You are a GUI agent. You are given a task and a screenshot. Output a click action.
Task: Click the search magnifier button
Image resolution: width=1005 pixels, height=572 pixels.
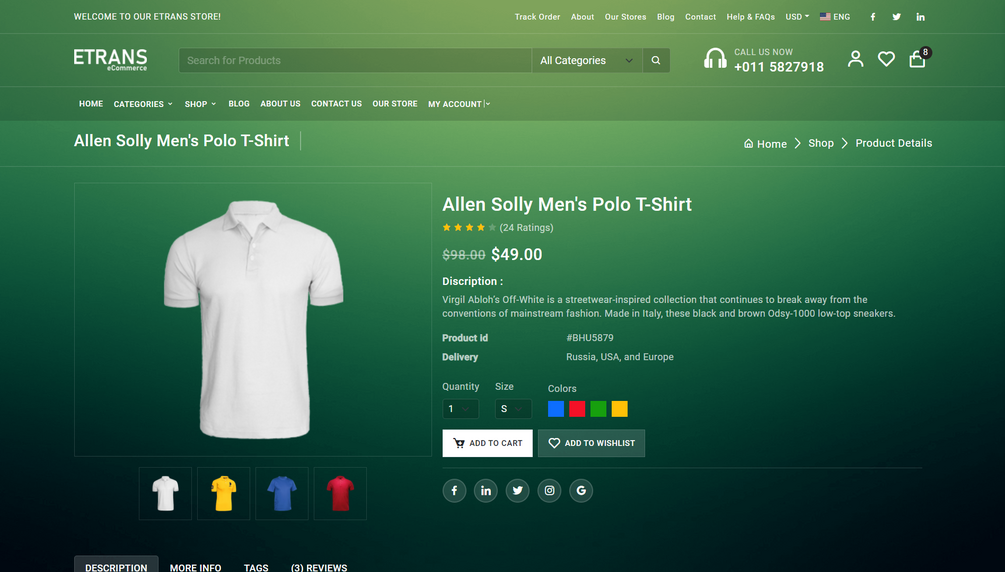[656, 60]
